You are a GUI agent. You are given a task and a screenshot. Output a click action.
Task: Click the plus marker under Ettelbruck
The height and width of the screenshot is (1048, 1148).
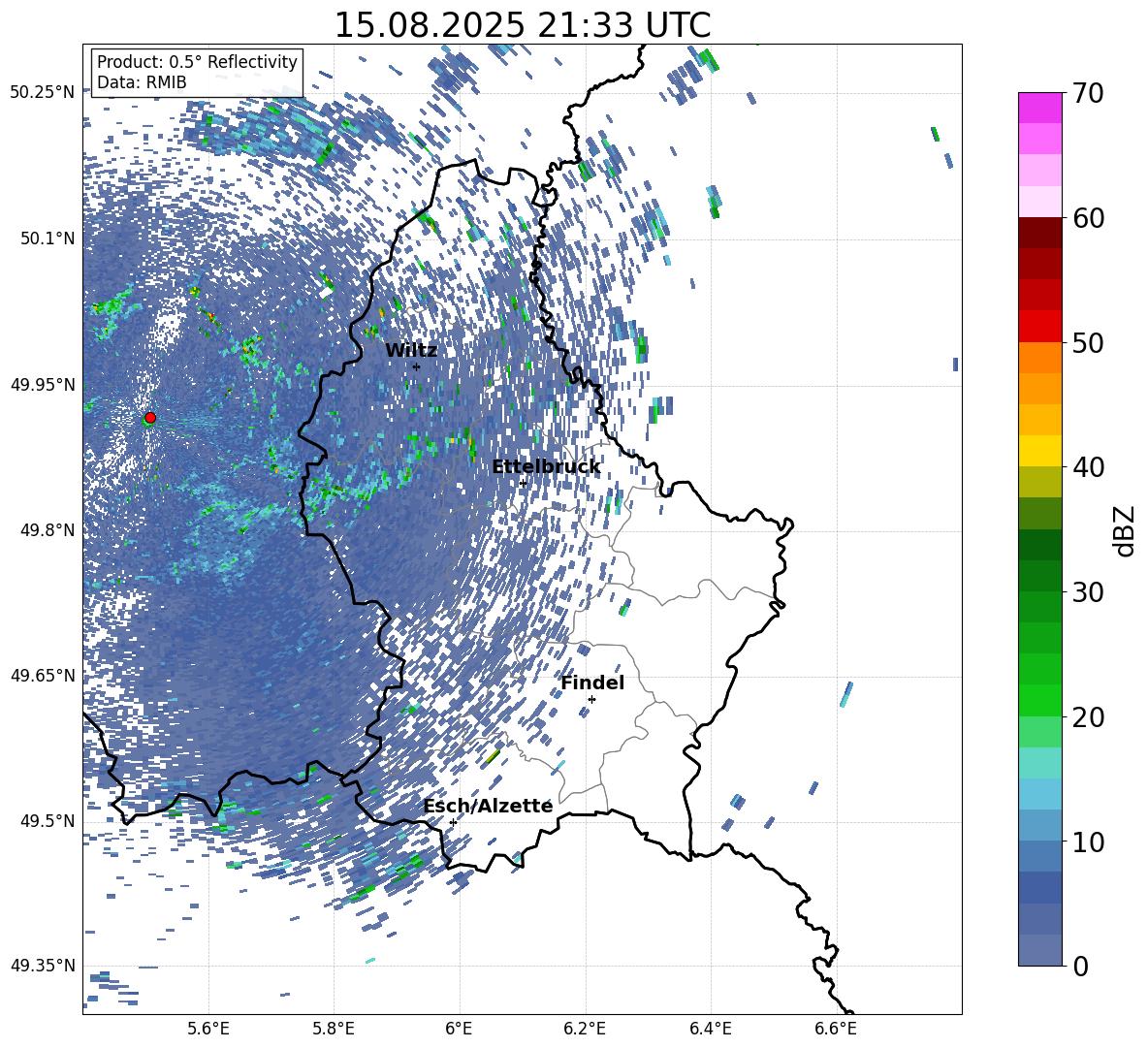(523, 483)
